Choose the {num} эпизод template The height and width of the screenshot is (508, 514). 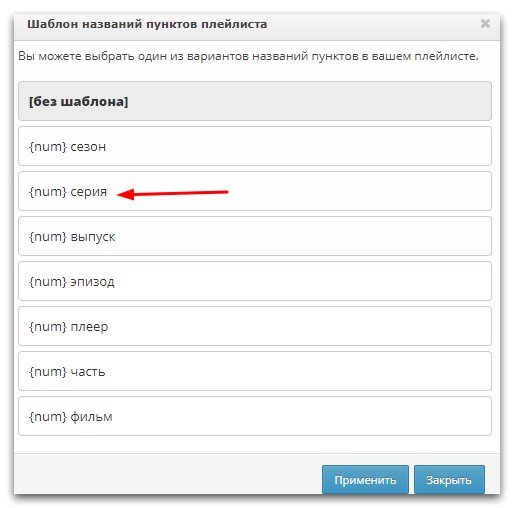click(255, 281)
